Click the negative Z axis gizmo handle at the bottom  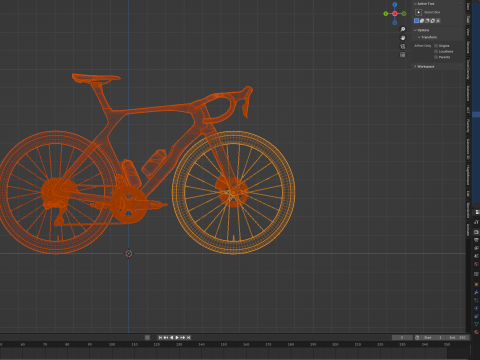pyautogui.click(x=395, y=23)
